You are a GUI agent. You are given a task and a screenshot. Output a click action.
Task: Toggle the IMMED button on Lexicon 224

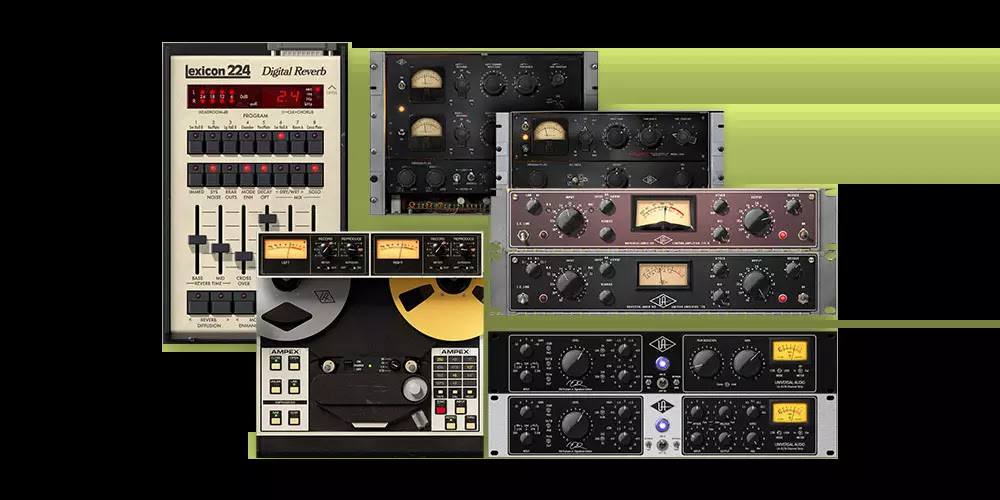[196, 175]
